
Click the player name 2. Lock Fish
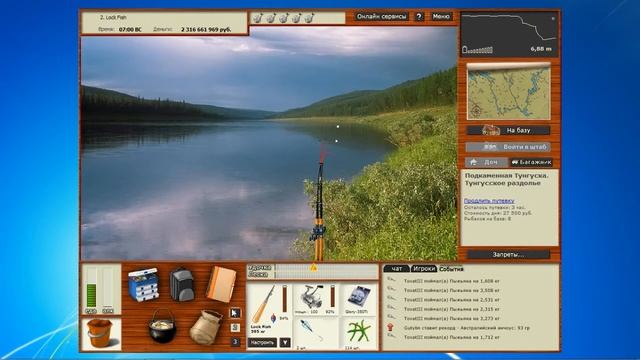(113, 18)
